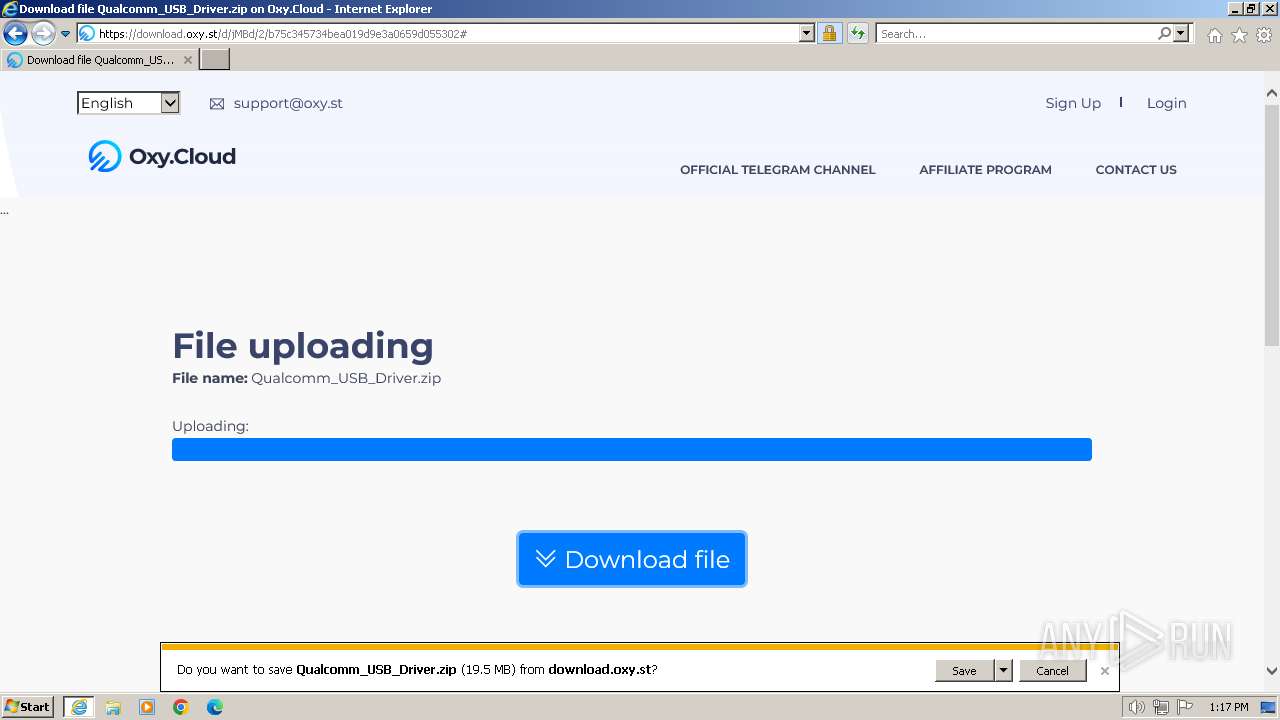Open the Home page icon
1280x720 pixels.
pyautogui.click(x=1214, y=35)
